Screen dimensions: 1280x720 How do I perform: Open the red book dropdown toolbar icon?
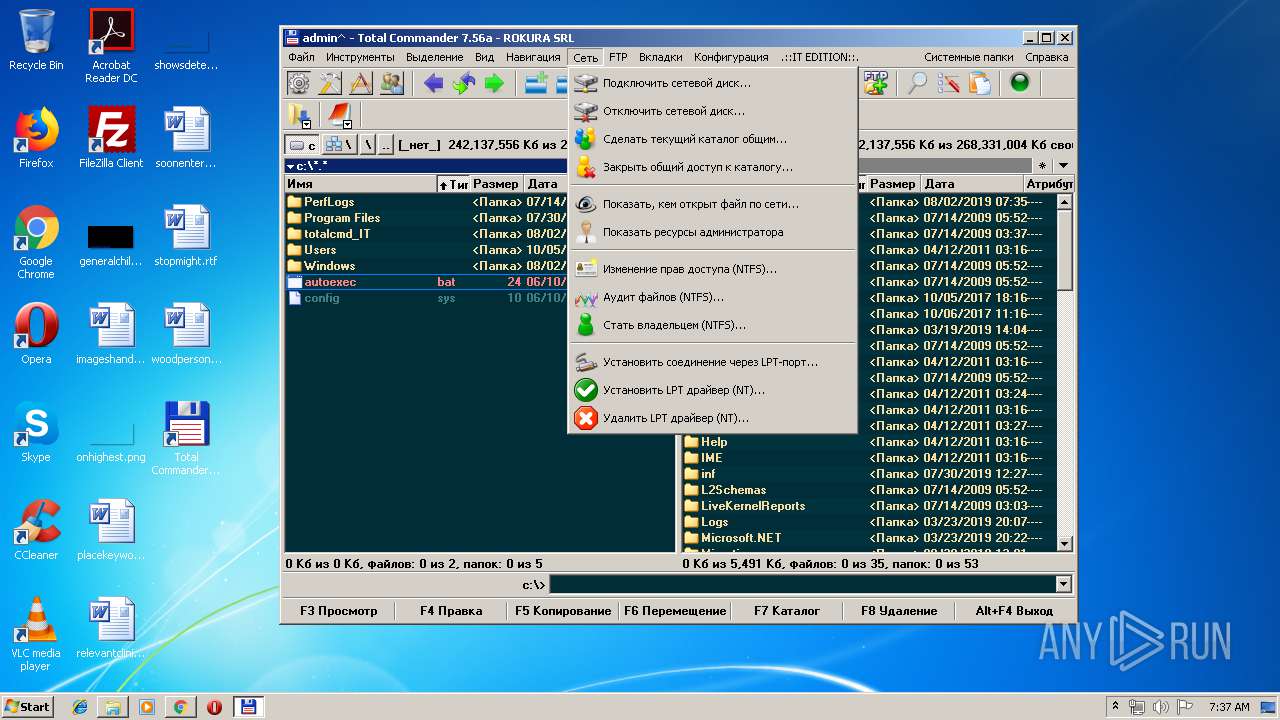(x=339, y=115)
